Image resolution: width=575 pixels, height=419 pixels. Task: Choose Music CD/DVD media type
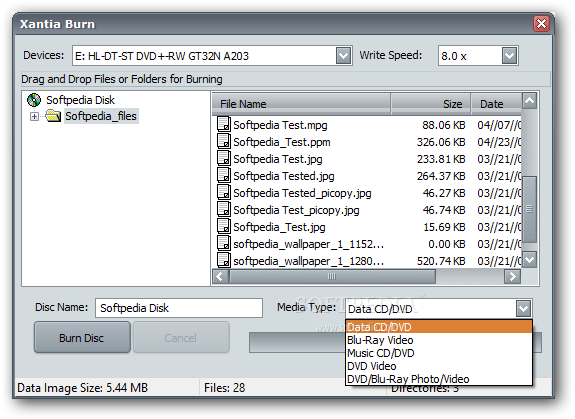coord(439,353)
